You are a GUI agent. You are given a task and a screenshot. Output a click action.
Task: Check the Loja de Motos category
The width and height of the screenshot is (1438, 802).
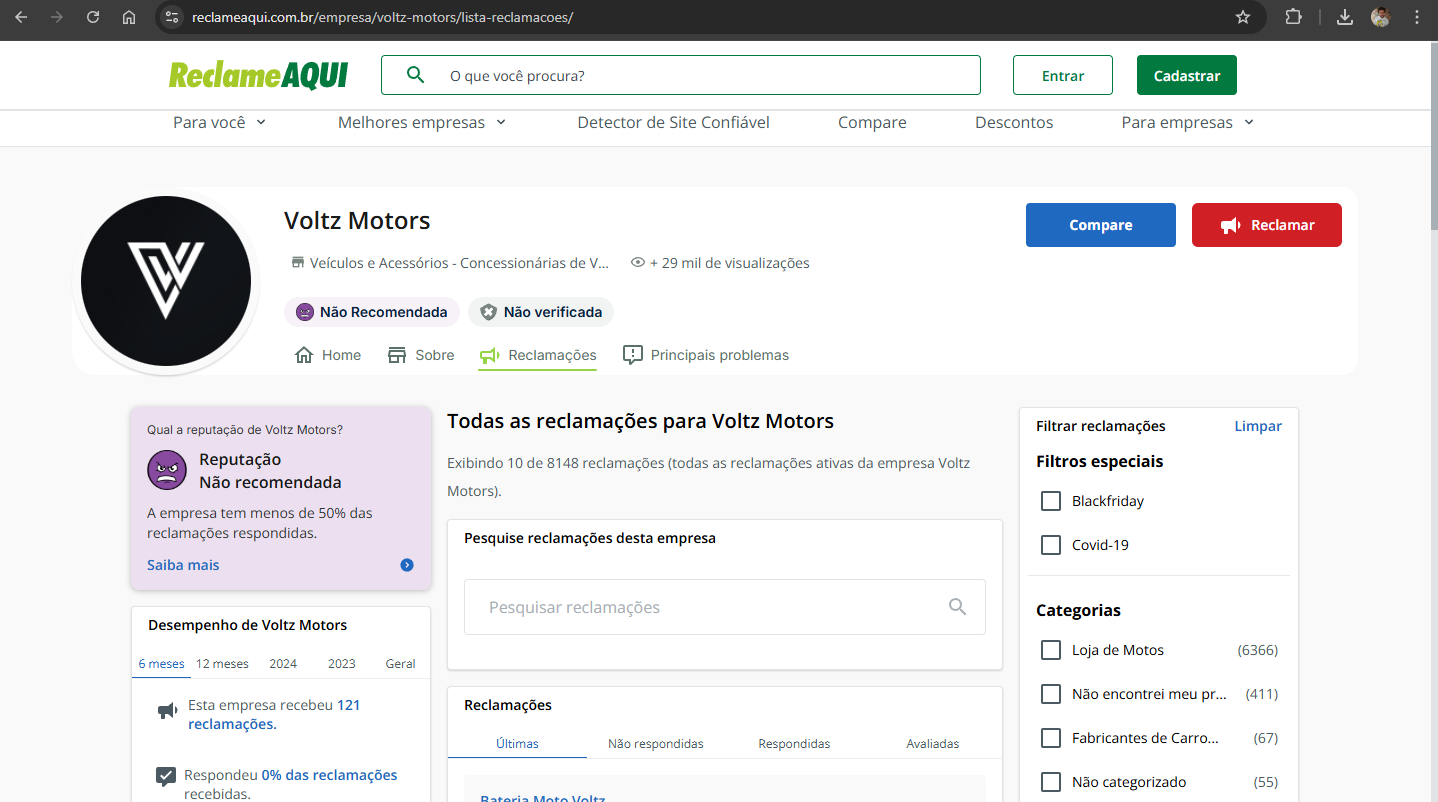pos(1051,650)
